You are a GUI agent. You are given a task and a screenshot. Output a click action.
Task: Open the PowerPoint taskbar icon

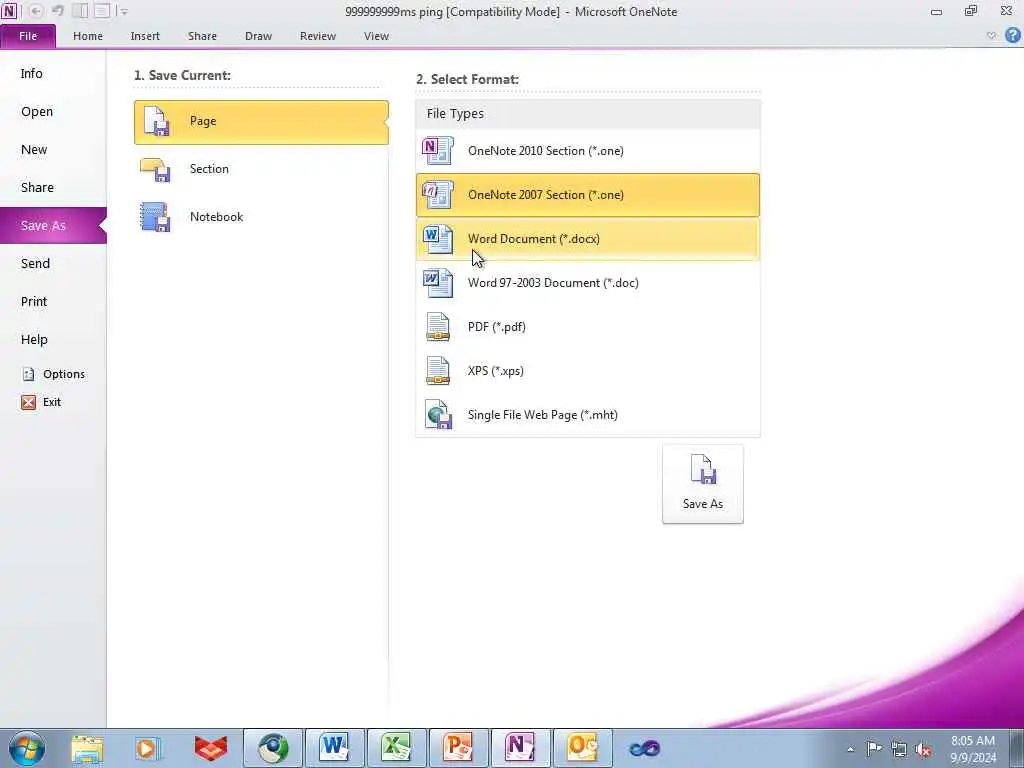pyautogui.click(x=457, y=748)
